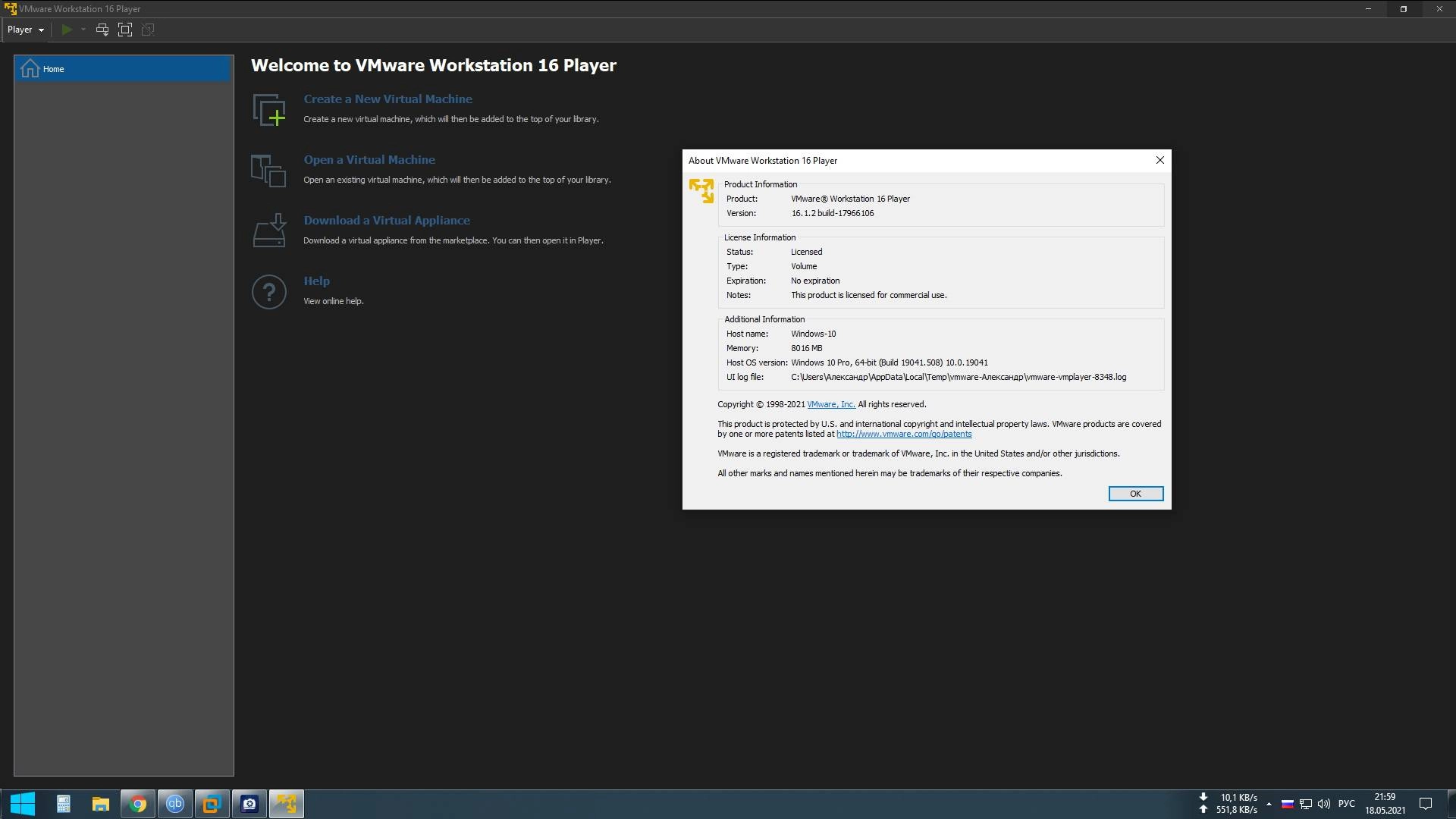Click 'VMware® Workstation 16 Player' product value
This screenshot has height=819, width=1456.
tap(850, 199)
